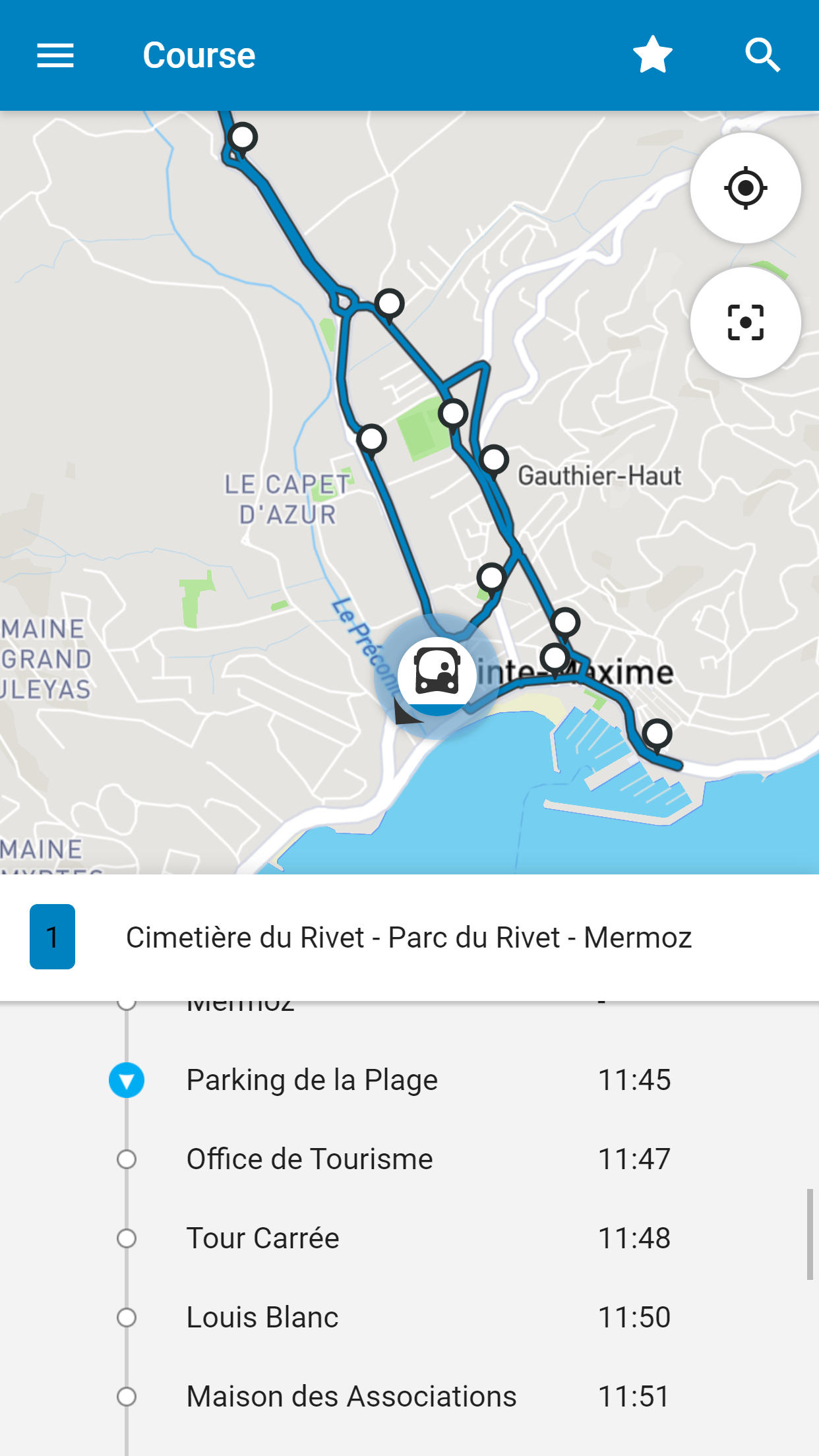Tap the 11:47 departure time
Image resolution: width=819 pixels, height=1456 pixels.
pos(634,1159)
